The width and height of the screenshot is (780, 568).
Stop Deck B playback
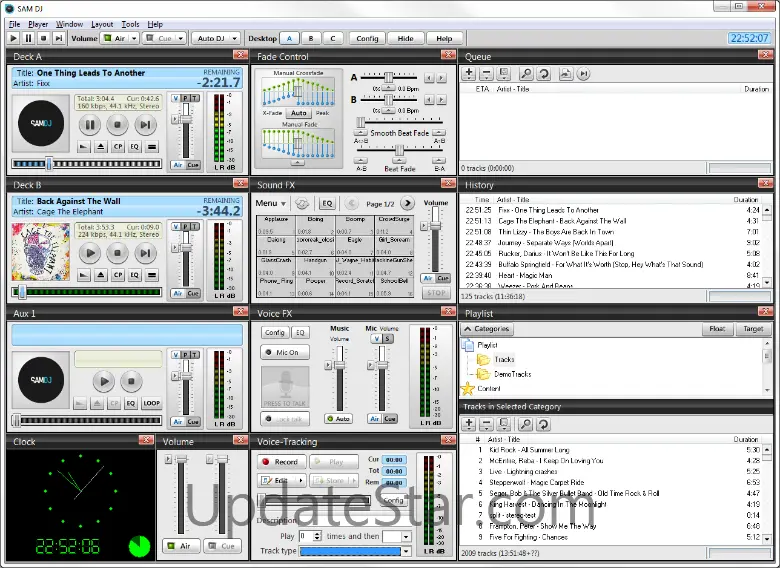(117, 253)
